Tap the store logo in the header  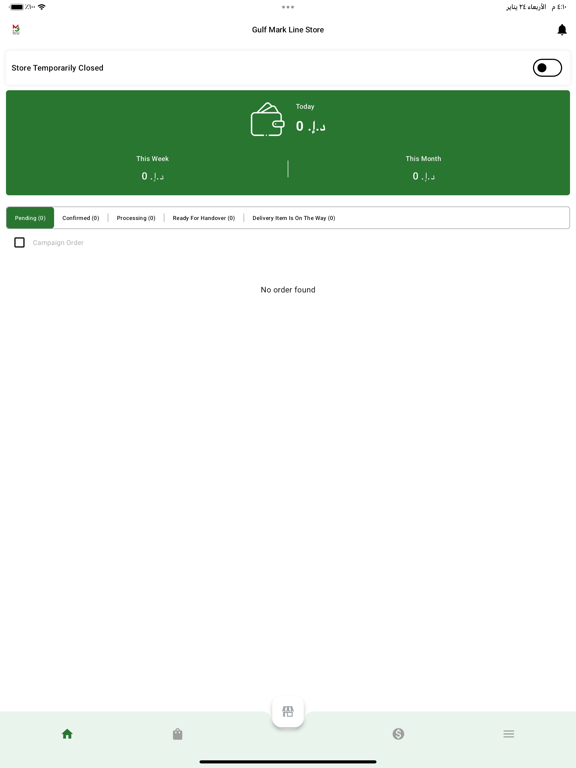coord(16,30)
